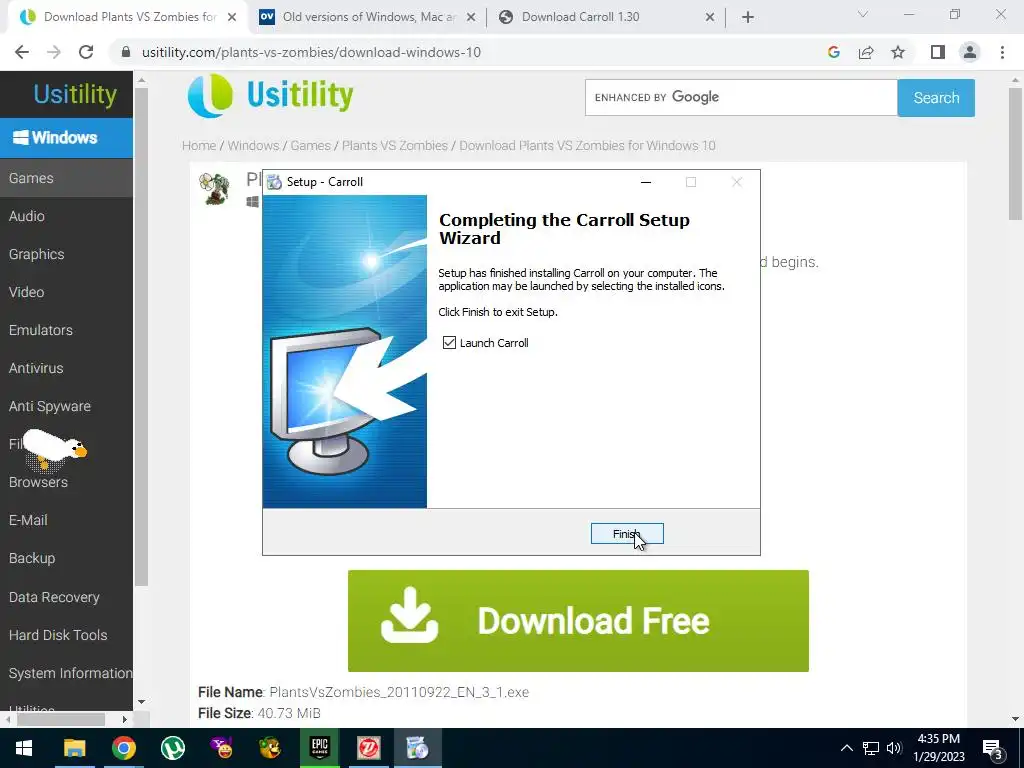This screenshot has height=768, width=1024.
Task: Open network status tray icon
Action: point(871,748)
